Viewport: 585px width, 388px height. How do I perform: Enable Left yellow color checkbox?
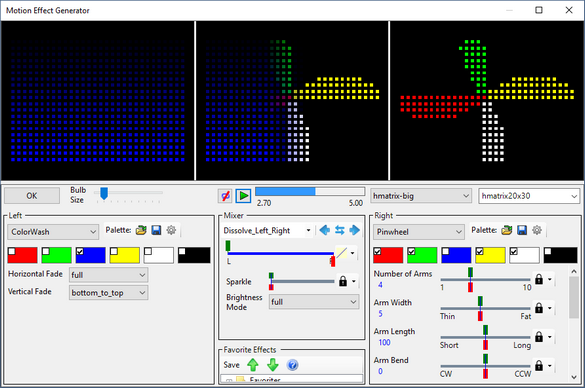[x=114, y=251]
